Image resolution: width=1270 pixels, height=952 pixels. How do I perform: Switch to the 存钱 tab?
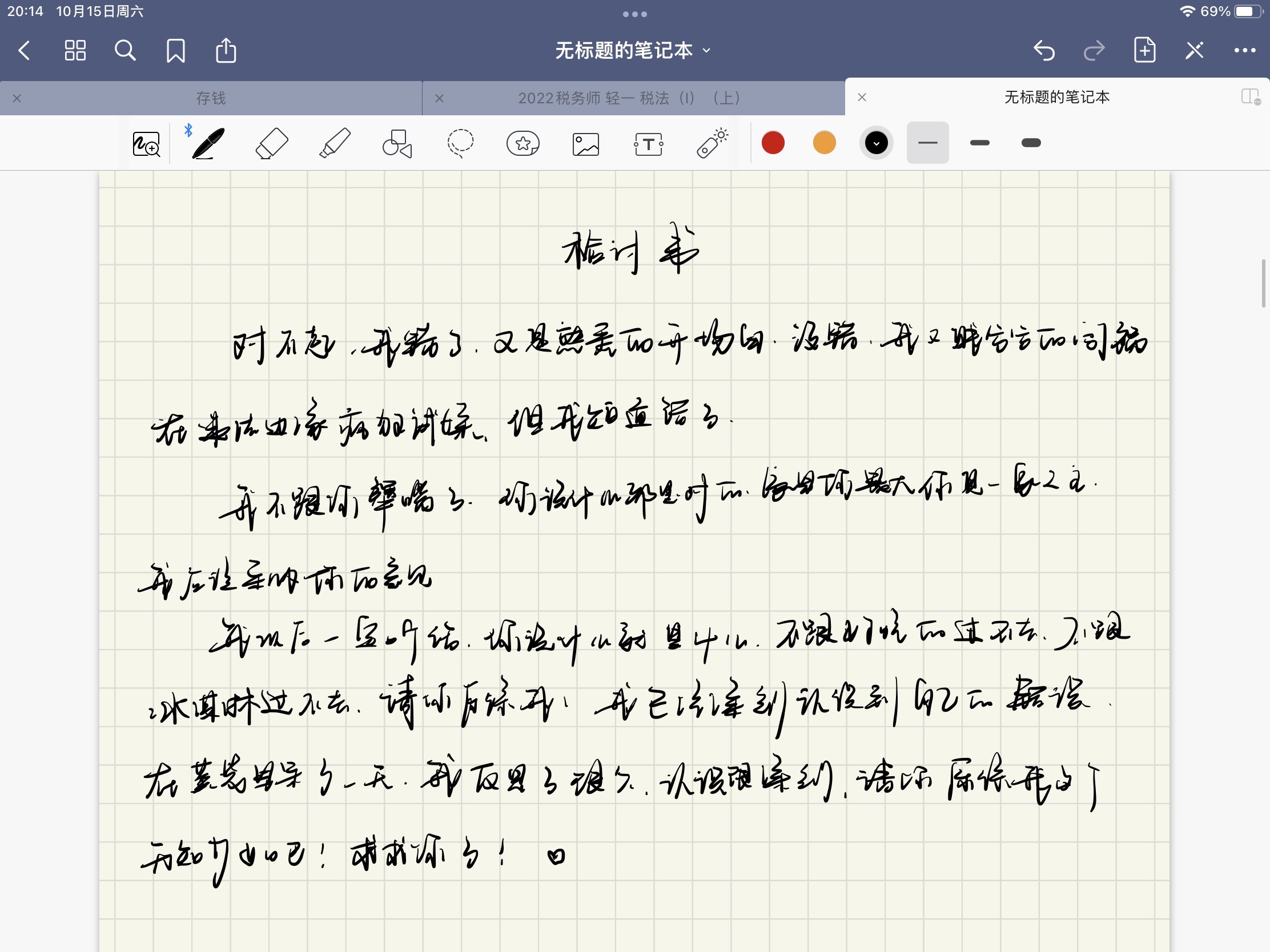211,98
